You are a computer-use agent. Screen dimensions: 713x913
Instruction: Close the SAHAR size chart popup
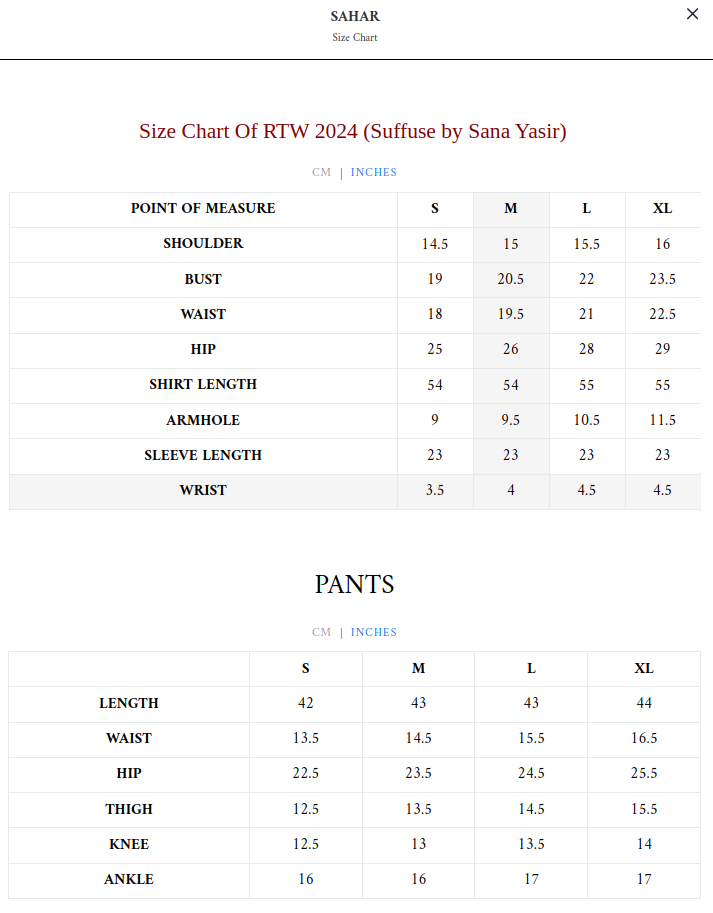[692, 15]
